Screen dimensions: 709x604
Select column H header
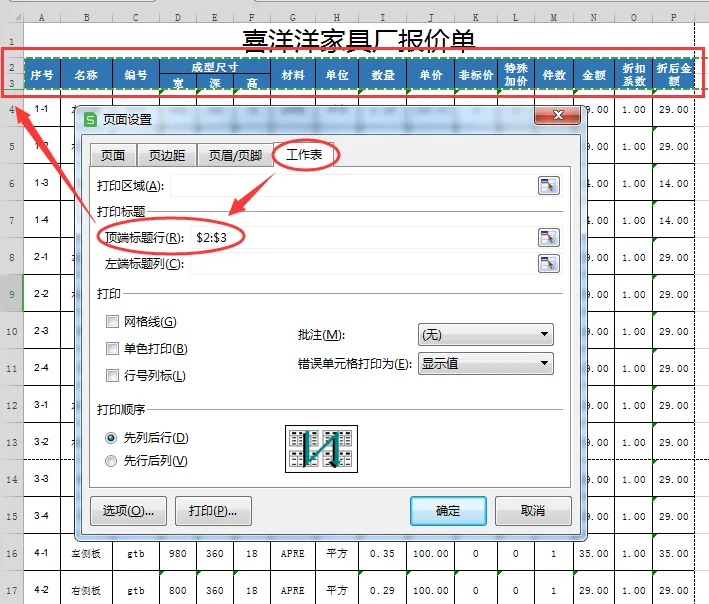[x=337, y=17]
